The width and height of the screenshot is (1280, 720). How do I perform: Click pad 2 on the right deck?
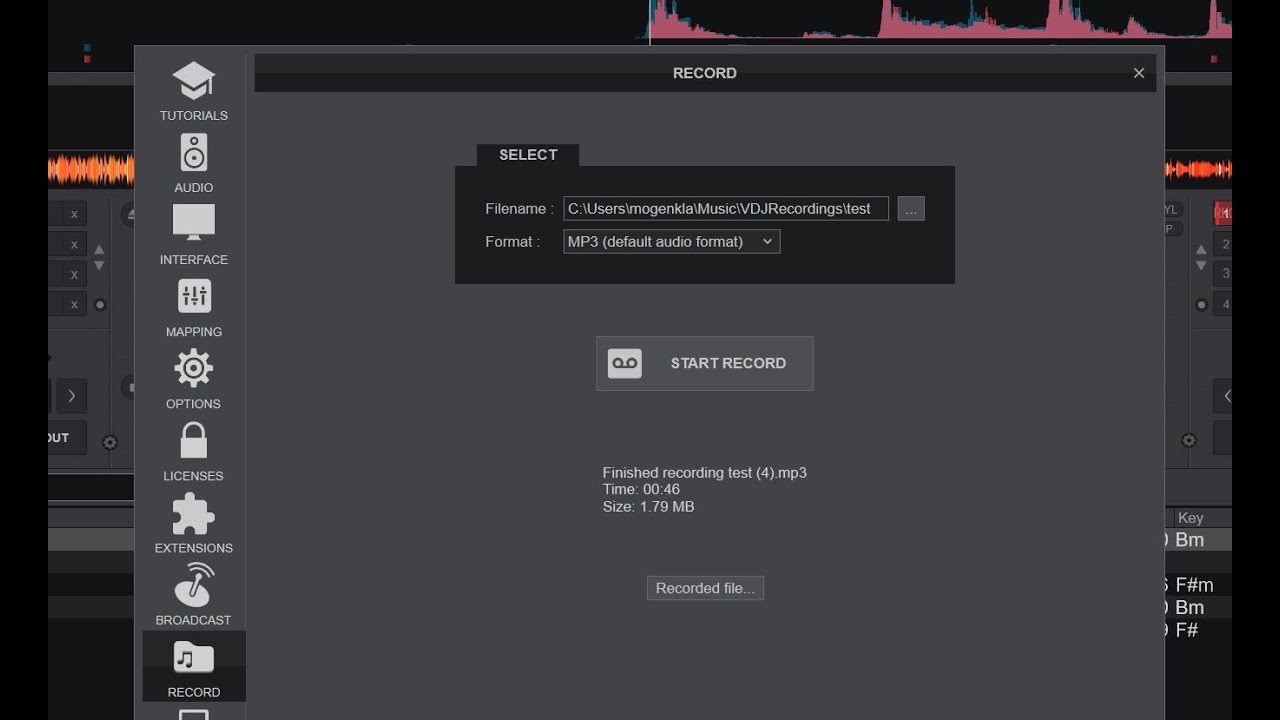pyautogui.click(x=1223, y=244)
